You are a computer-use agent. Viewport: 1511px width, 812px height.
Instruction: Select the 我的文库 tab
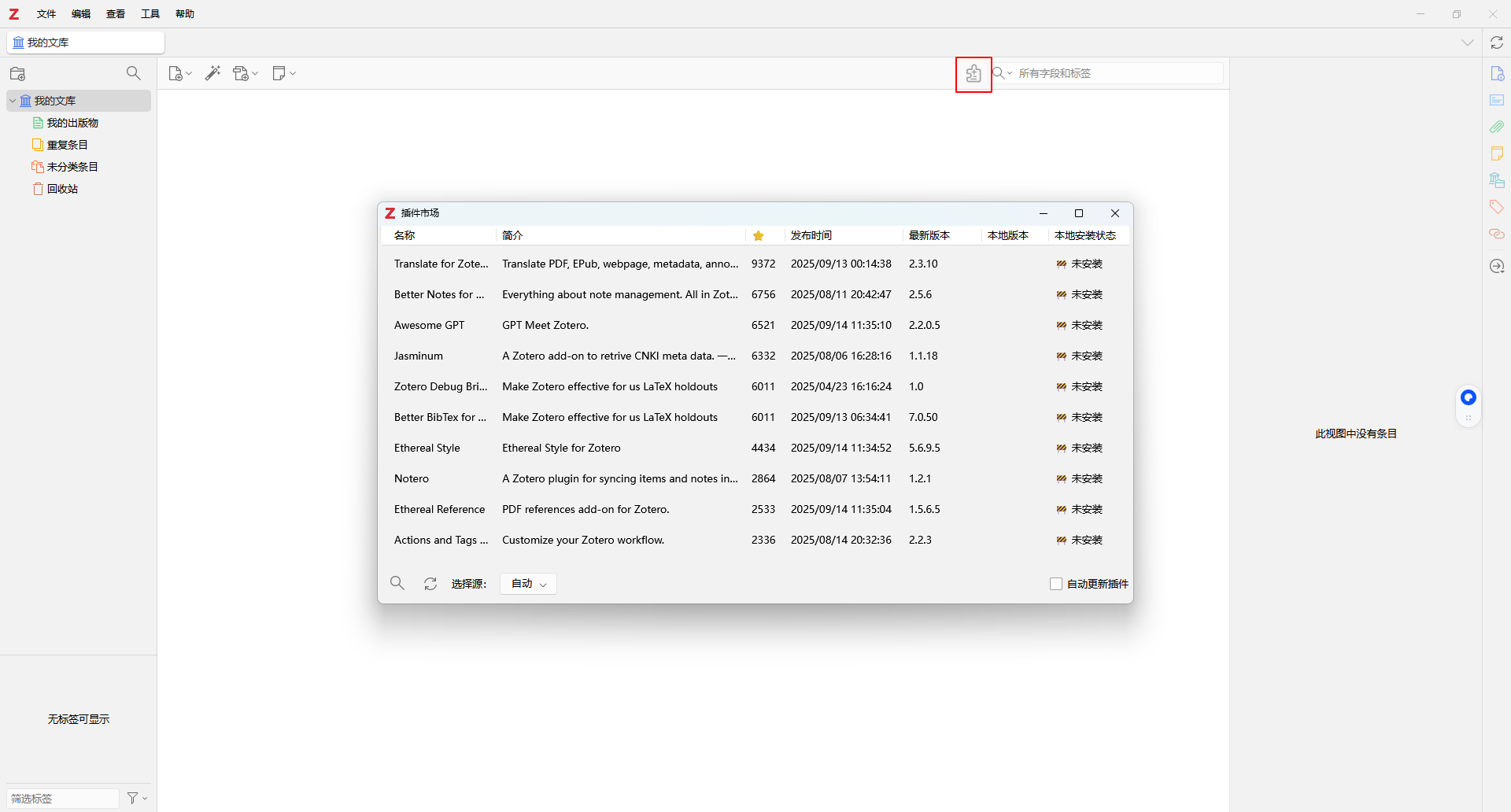[86, 42]
